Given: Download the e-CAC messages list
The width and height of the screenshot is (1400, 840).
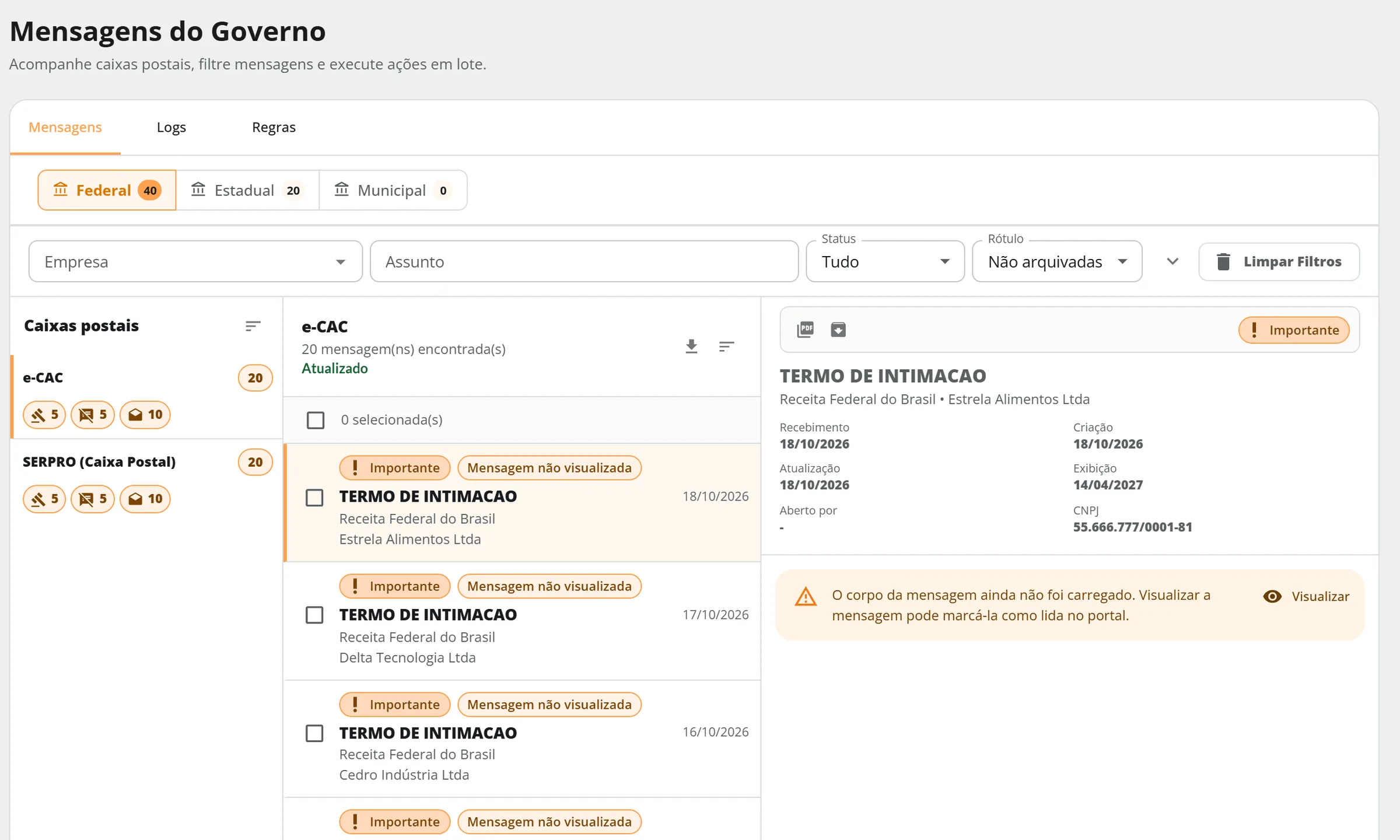Looking at the screenshot, I should tap(691, 346).
